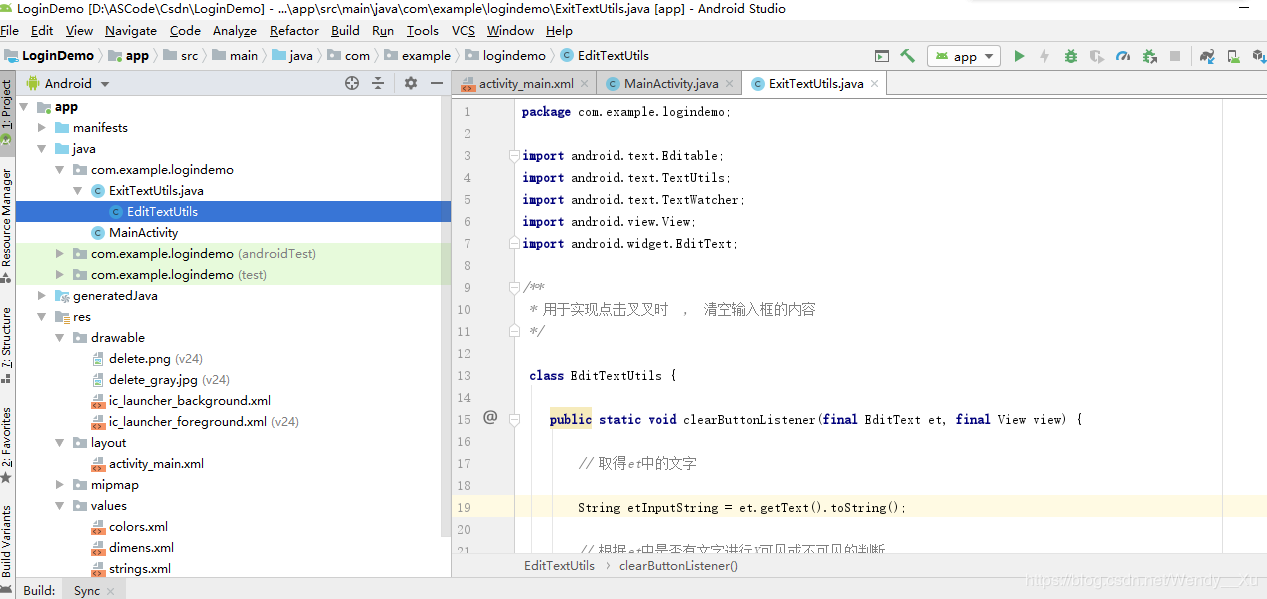Start debugging via the Debug bug icon
The width and height of the screenshot is (1267, 599).
point(1070,55)
